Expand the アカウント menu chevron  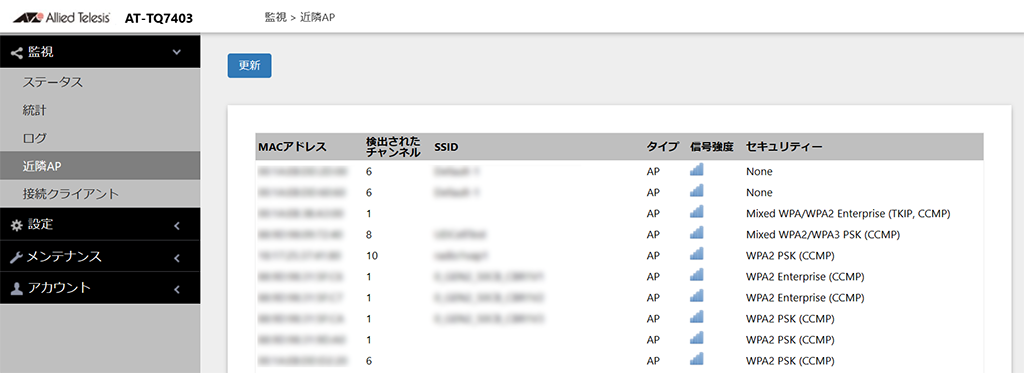(x=176, y=289)
